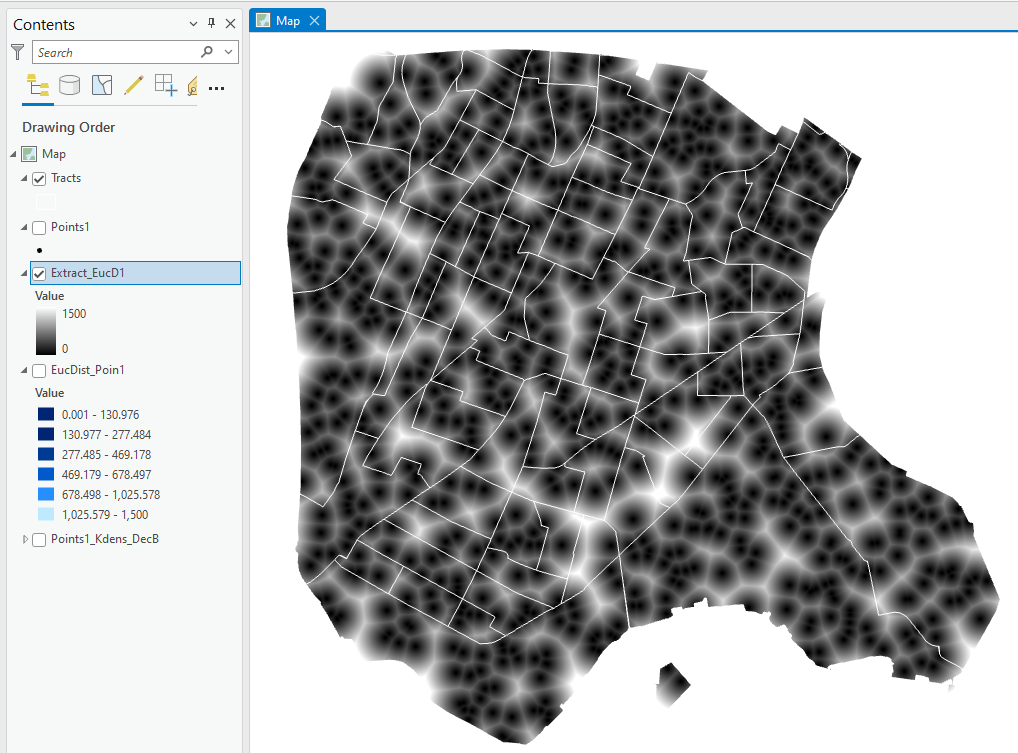Show the EucDist_Poin1 layer

39,369
